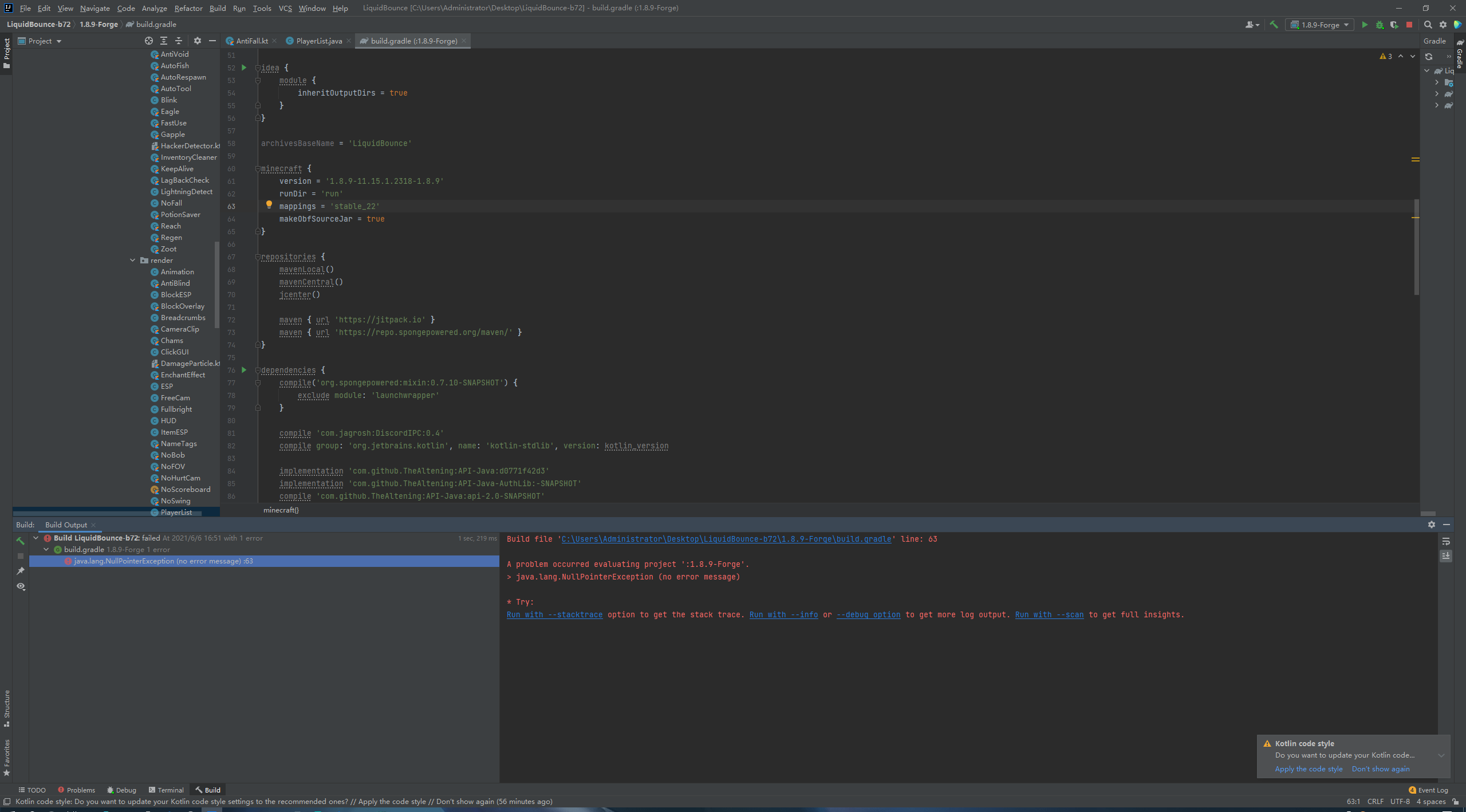Screen dimensions: 1466x812
Task: Open the Terminal tool window
Action: point(166,790)
